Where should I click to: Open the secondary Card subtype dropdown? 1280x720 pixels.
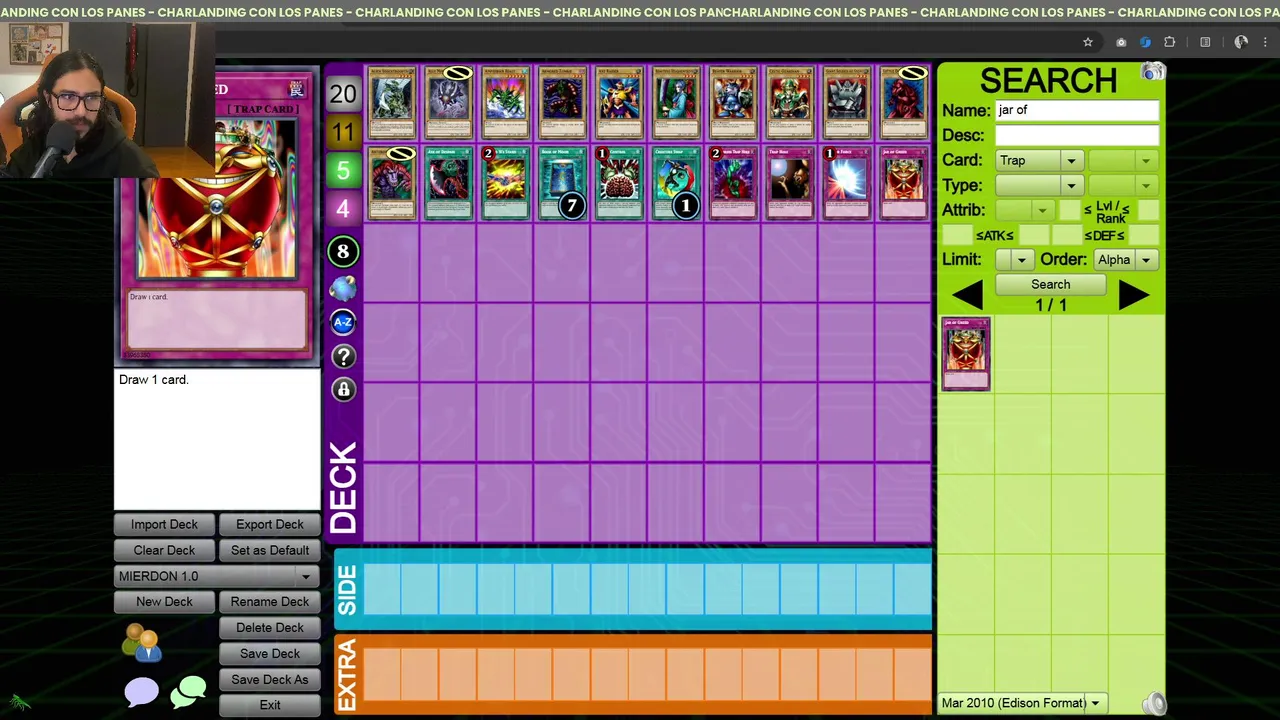(x=1123, y=161)
